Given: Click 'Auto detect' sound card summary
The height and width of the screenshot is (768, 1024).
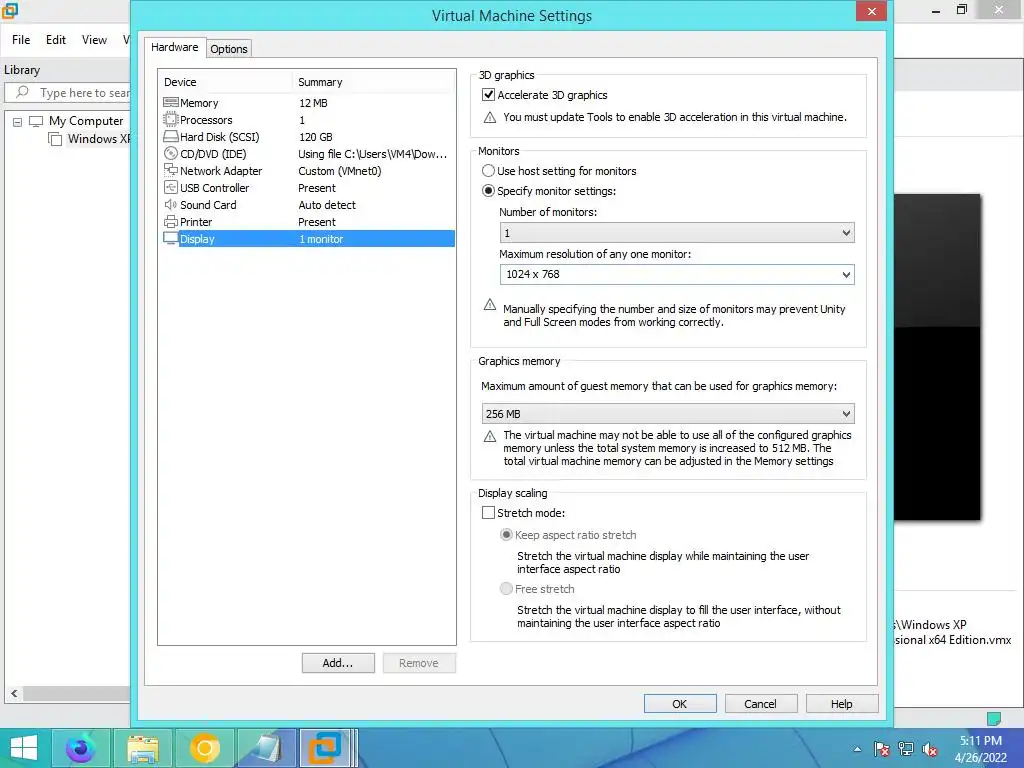Looking at the screenshot, I should coord(327,204).
